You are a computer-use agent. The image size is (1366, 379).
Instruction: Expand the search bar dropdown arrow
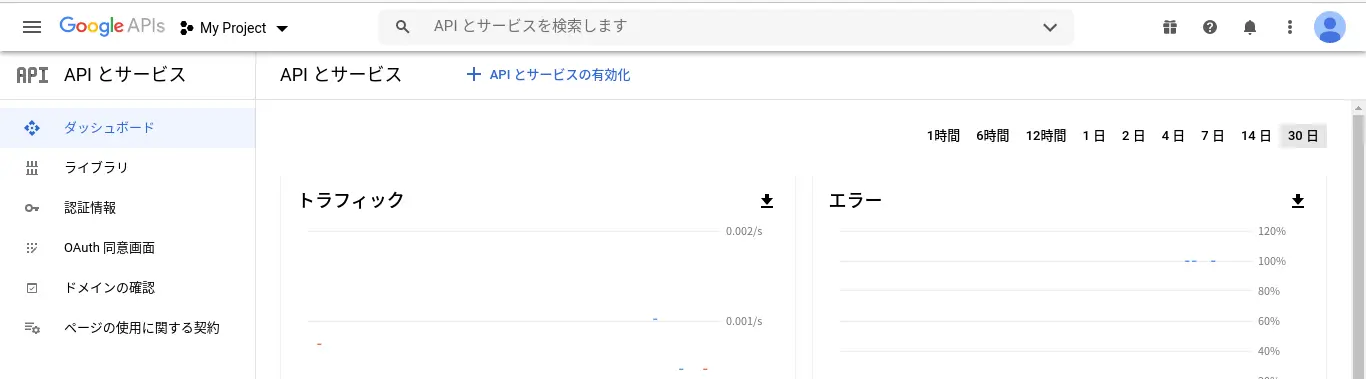pyautogui.click(x=1050, y=27)
